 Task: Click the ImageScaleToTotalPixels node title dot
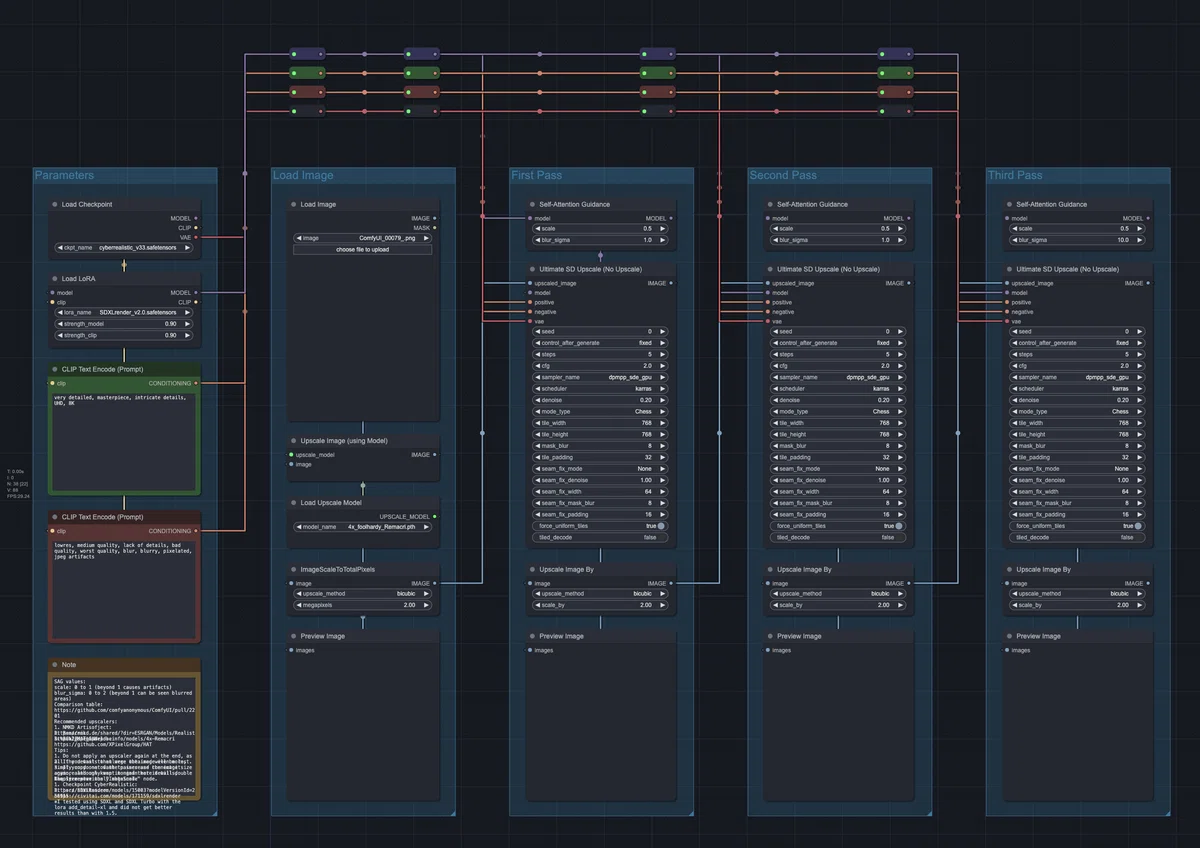pyautogui.click(x=292, y=569)
